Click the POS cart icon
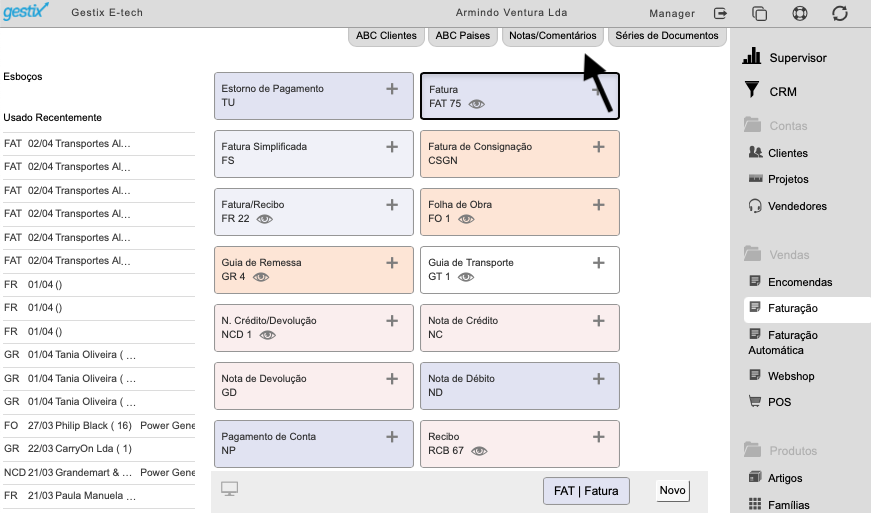The image size is (871, 513). click(x=755, y=401)
